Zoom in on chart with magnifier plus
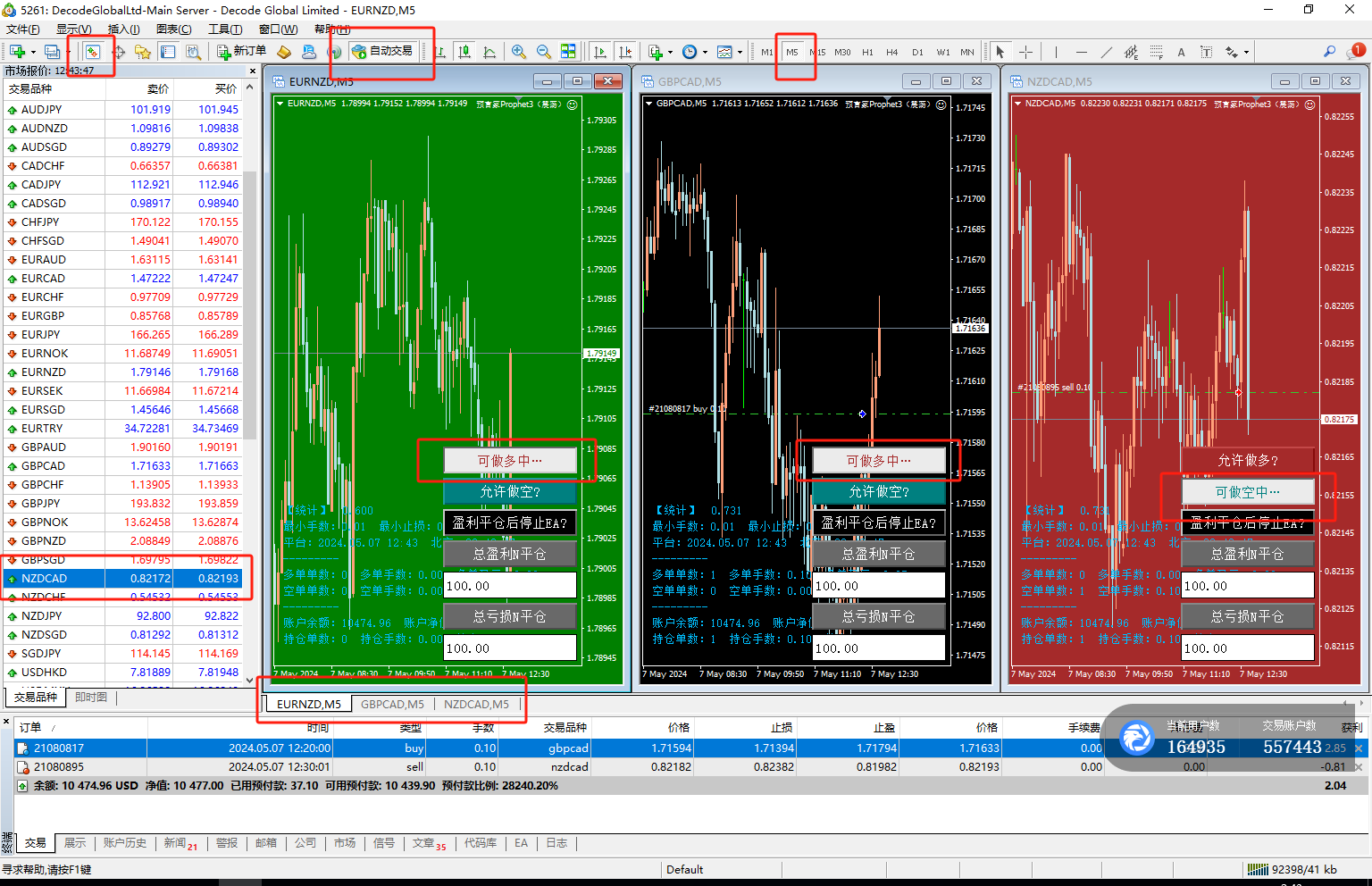Image resolution: width=1372 pixels, height=886 pixels. coord(519,52)
